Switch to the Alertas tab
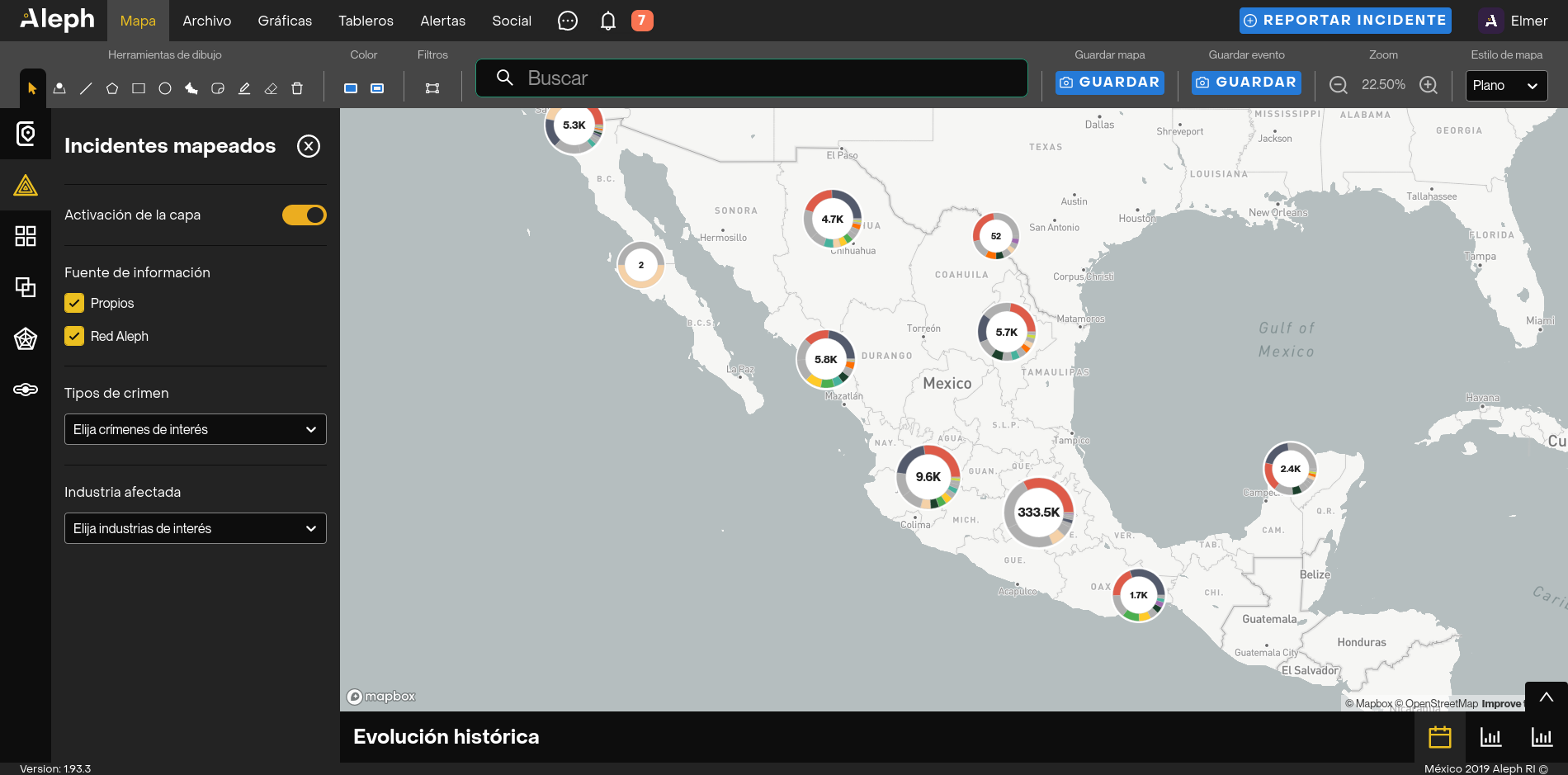 click(443, 21)
